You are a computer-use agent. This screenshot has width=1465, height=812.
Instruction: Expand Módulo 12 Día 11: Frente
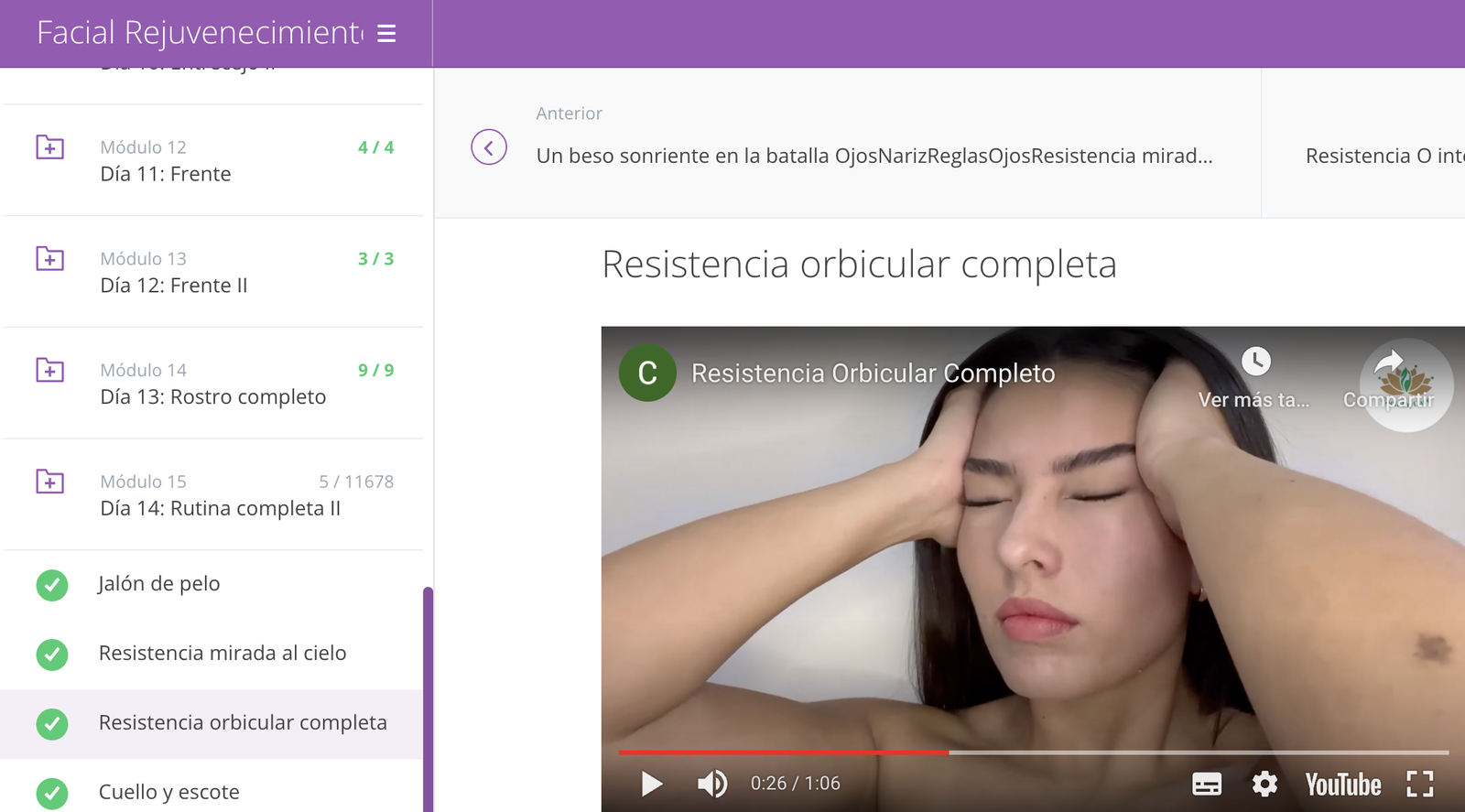pyautogui.click(x=50, y=147)
